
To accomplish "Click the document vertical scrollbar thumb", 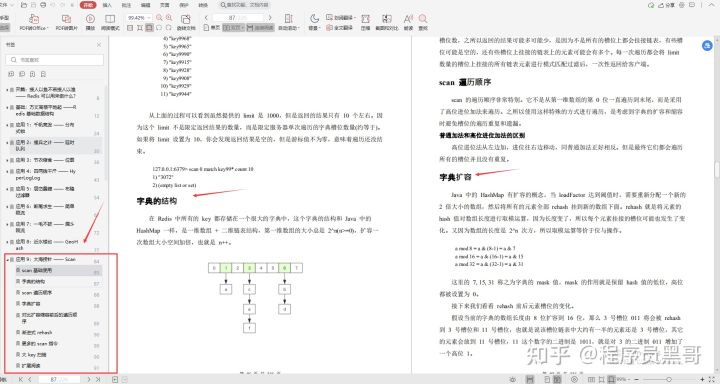I will click(x=716, y=170).
